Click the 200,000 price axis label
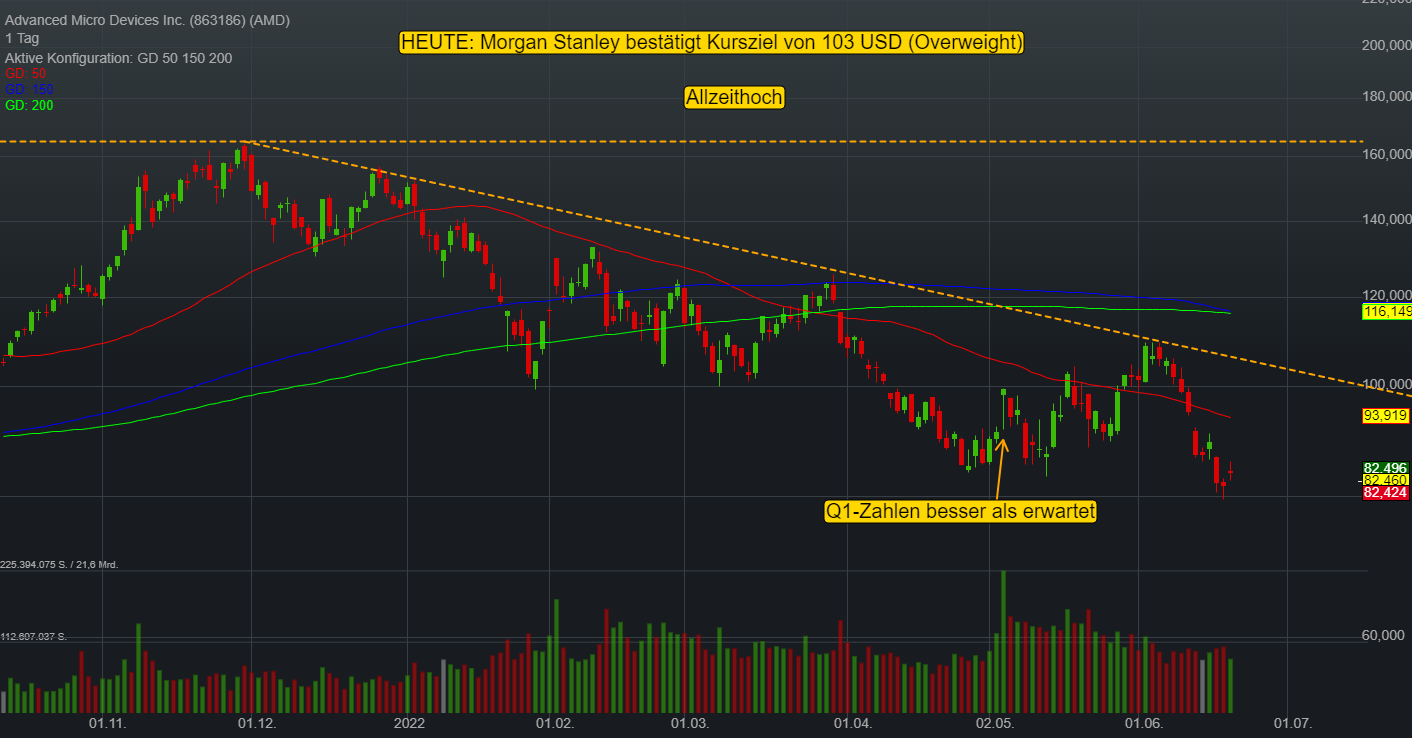 pyautogui.click(x=1387, y=46)
